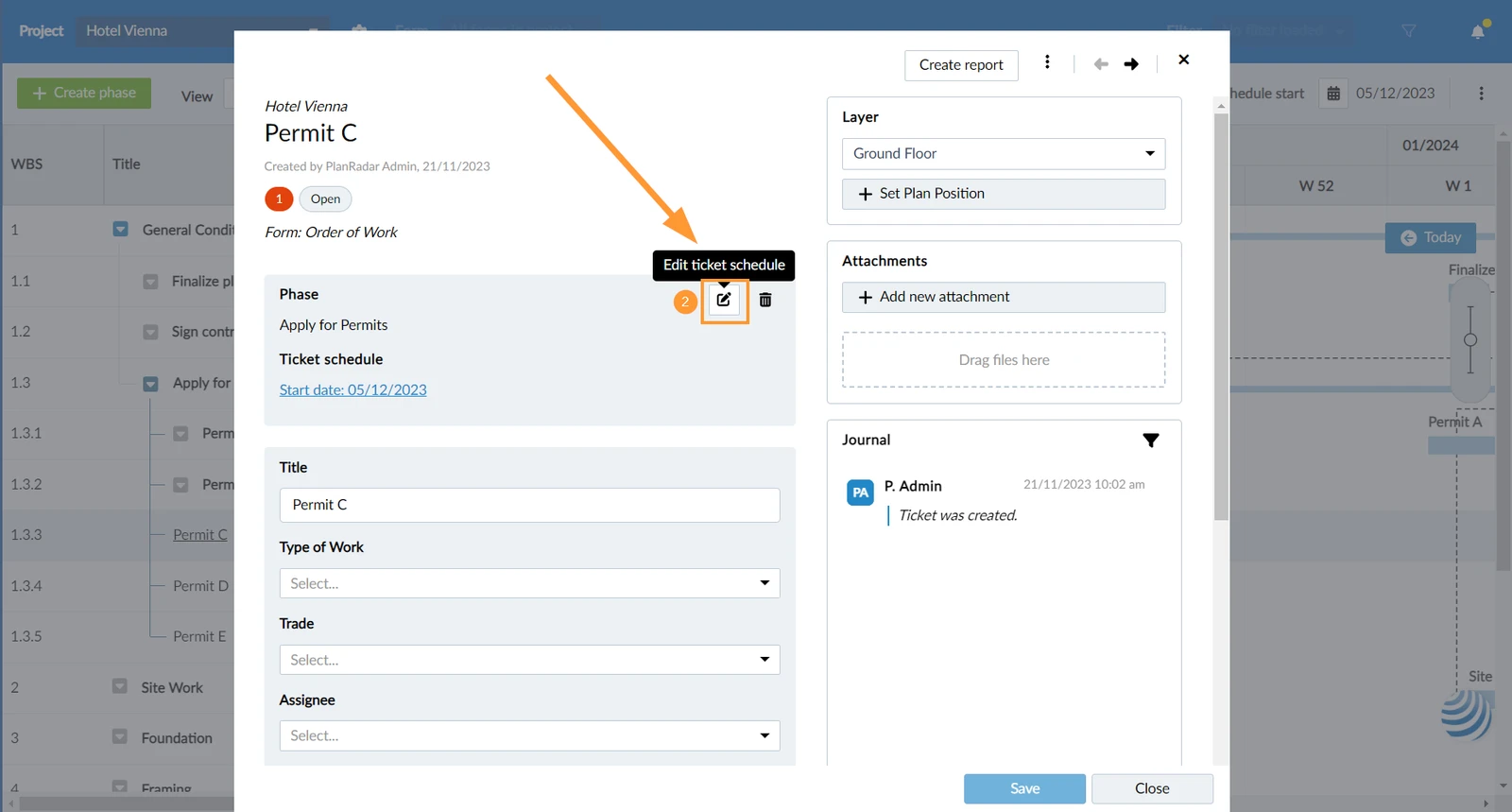Open the three-dot options menu beside Create report
Image resolution: width=1512 pixels, height=812 pixels.
(1047, 62)
